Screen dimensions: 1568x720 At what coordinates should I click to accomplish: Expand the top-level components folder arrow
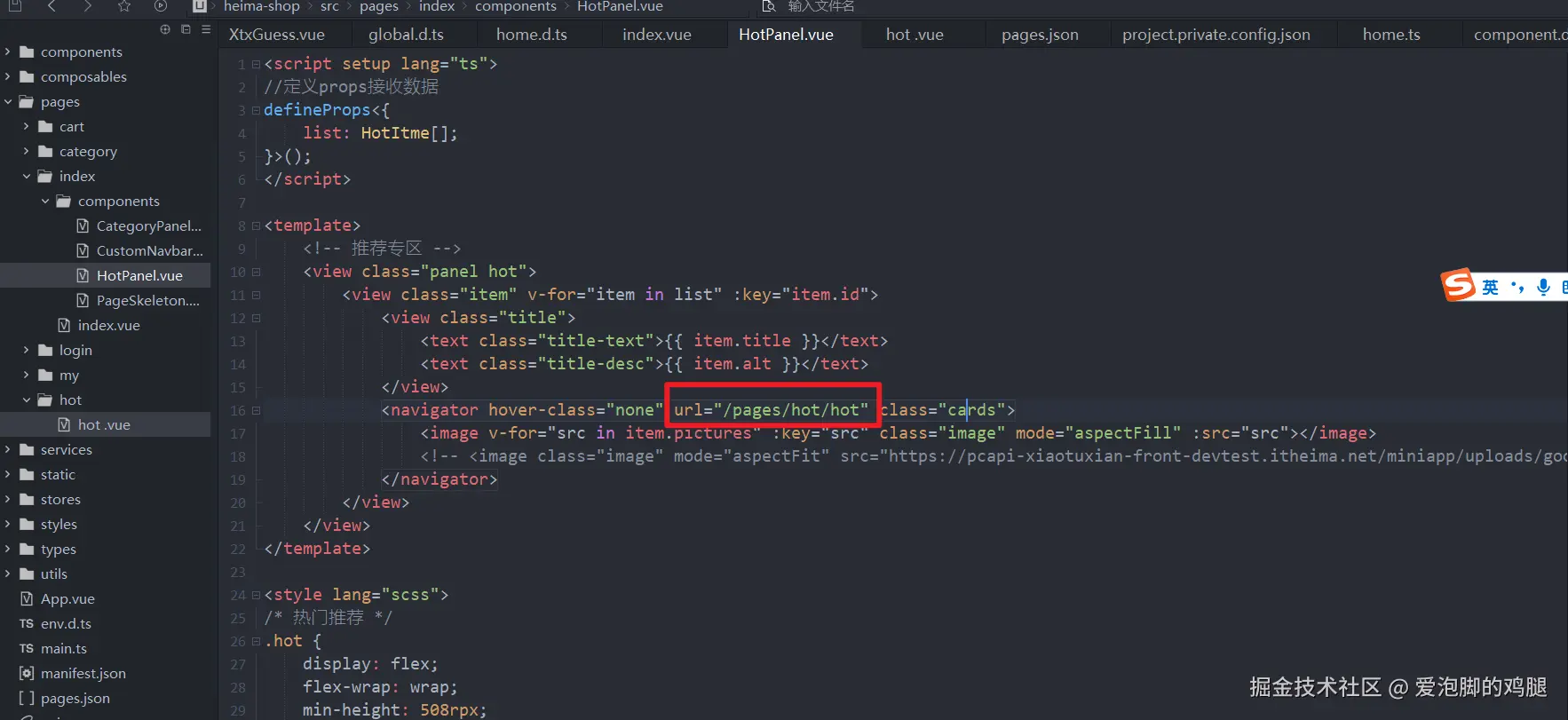[8, 51]
